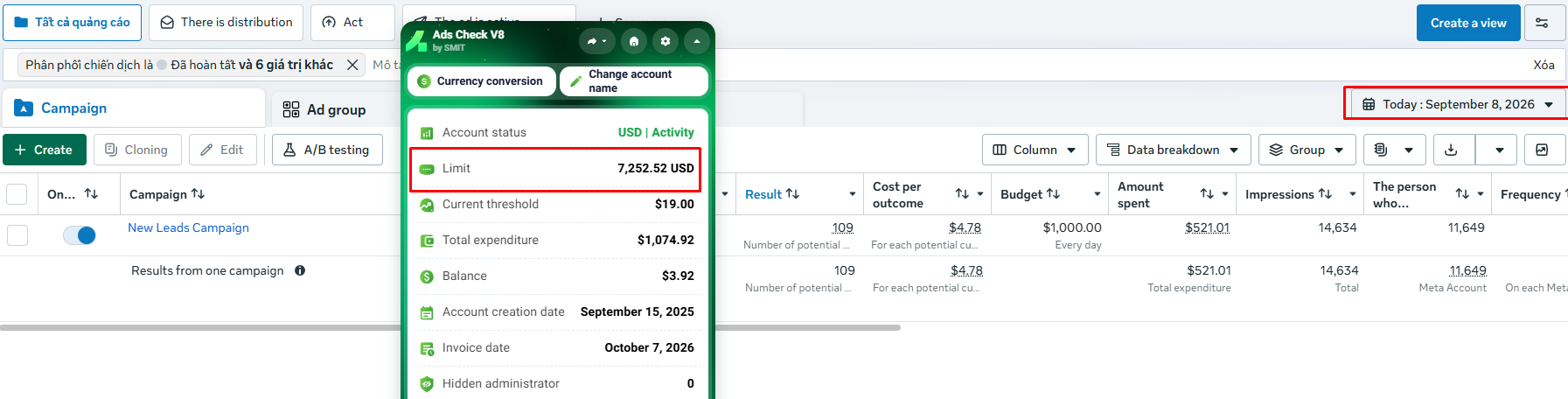Screen dimensions: 1568x399
Task: Open the Cost per outcome column dropdown
Action: pyautogui.click(x=980, y=194)
